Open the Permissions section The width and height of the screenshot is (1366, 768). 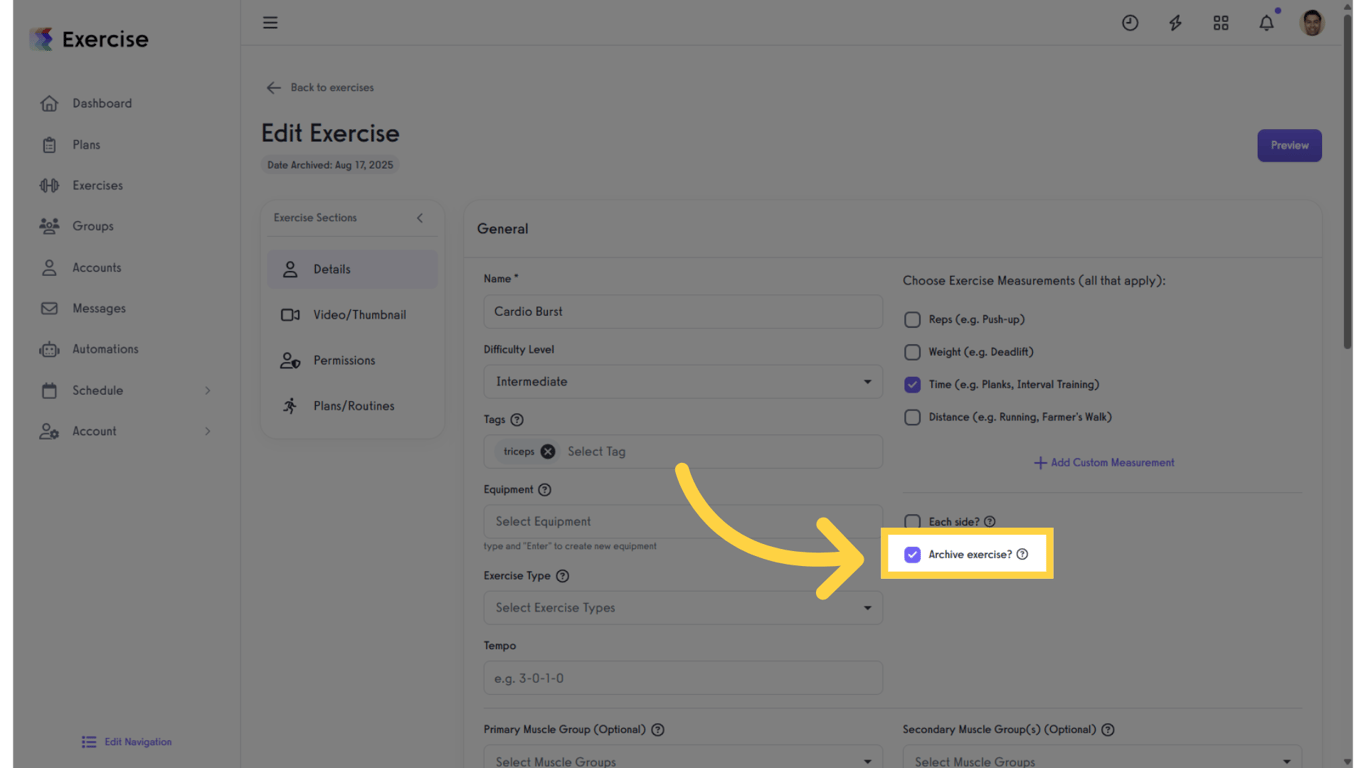click(344, 360)
